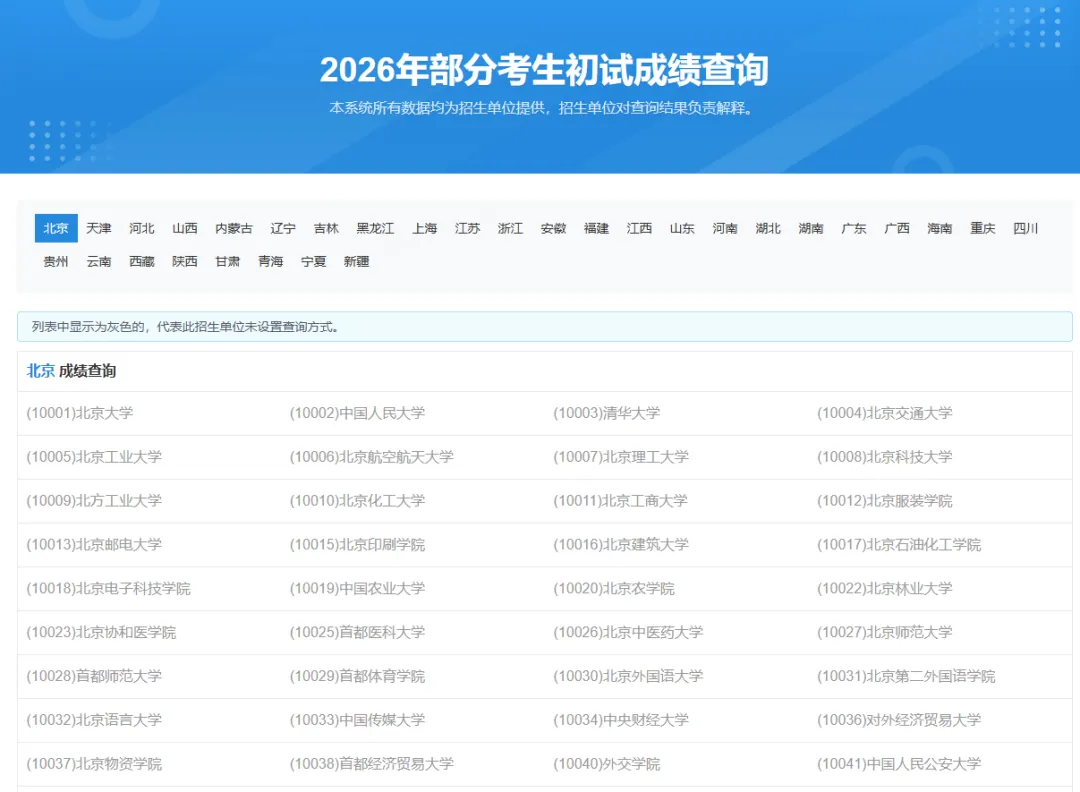Select the 福建 province tab
Viewport: 1080px width, 792px height.
pos(596,228)
